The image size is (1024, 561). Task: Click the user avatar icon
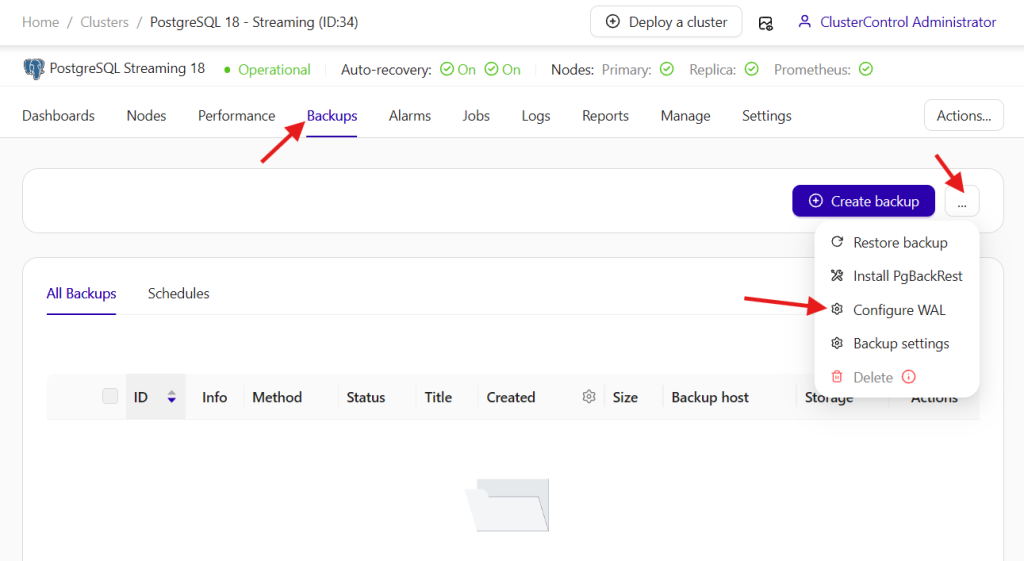[805, 22]
